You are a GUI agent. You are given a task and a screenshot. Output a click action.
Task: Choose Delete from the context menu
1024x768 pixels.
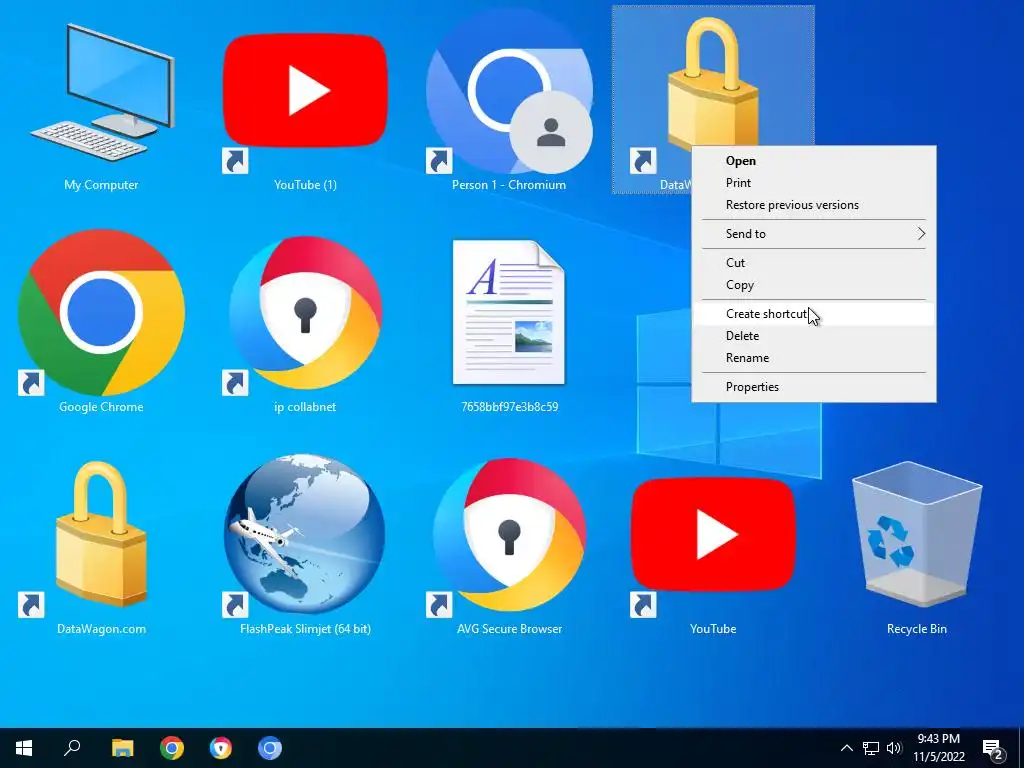point(814,336)
